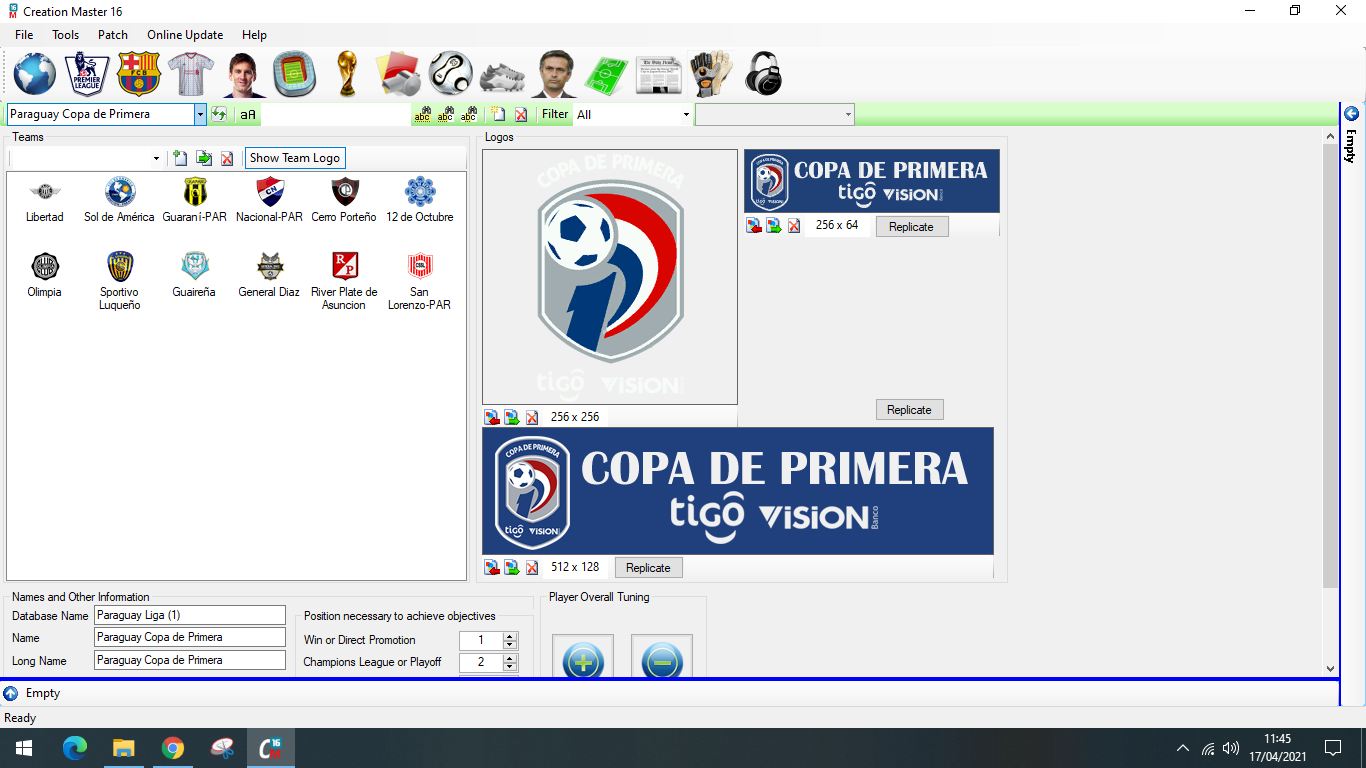
Task: Export the 256 x 64 banner image
Action: point(773,226)
